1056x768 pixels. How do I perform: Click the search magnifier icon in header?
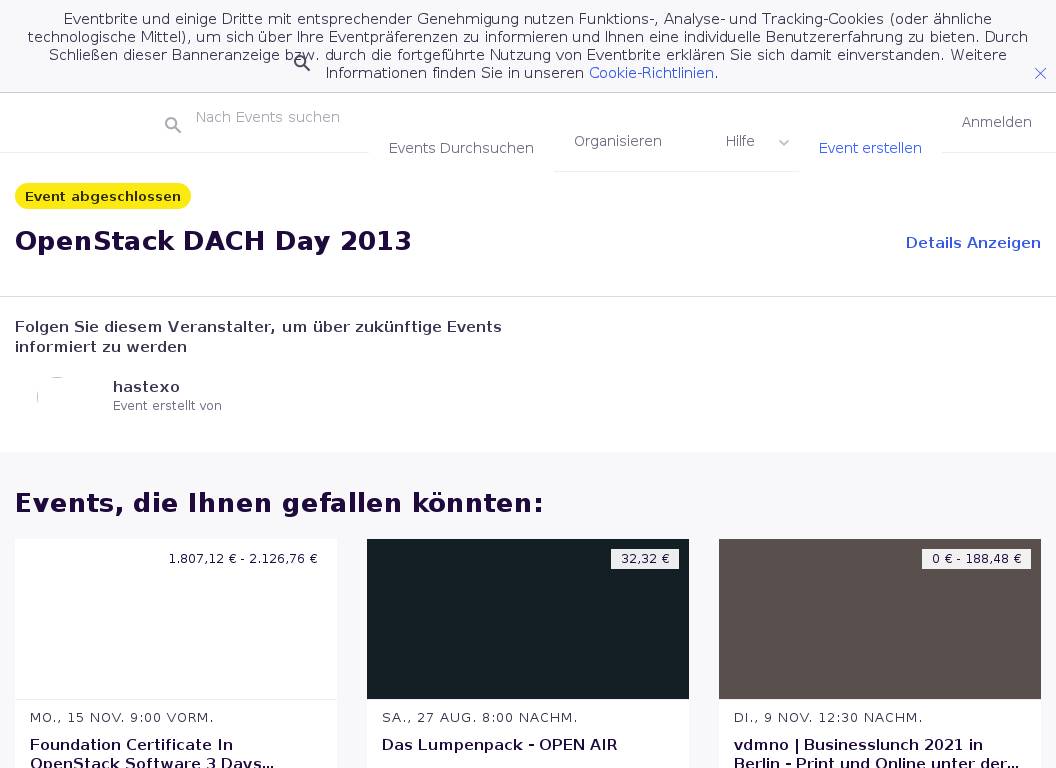point(173,125)
